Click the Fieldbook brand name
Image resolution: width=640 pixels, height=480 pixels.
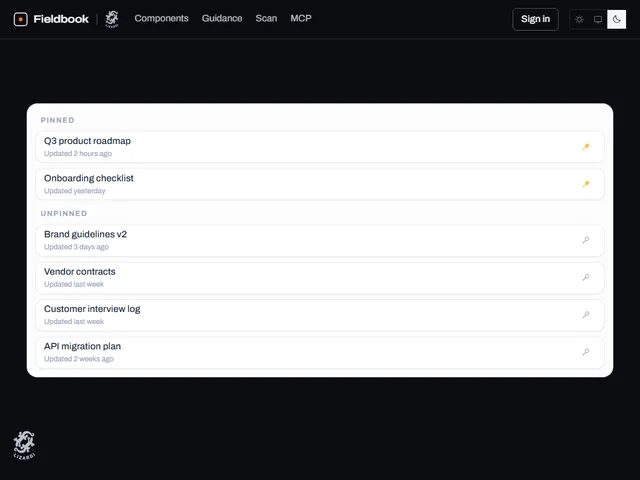(x=61, y=19)
